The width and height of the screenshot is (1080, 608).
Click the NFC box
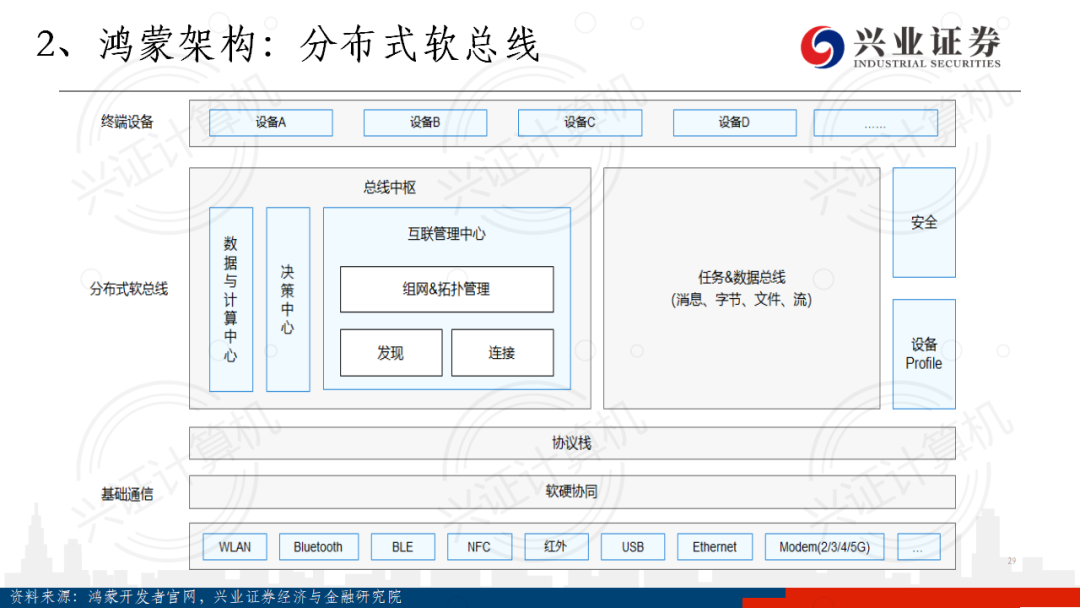(479, 547)
